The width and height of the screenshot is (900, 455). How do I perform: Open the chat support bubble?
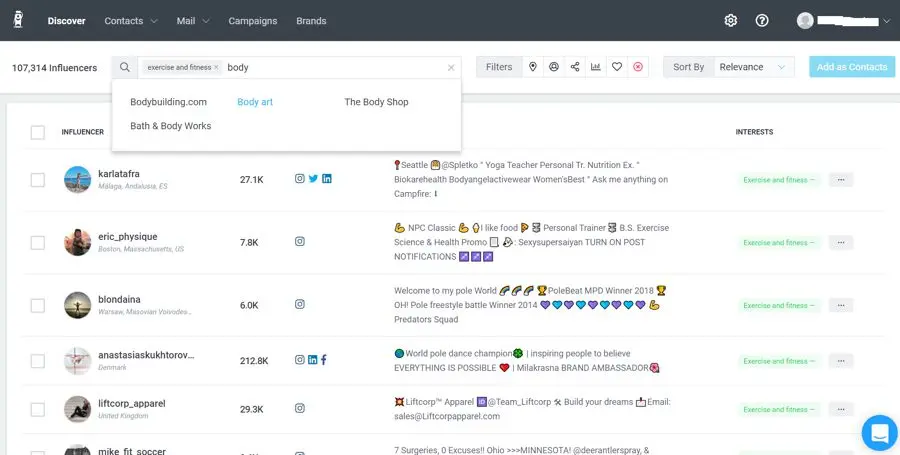[x=879, y=433]
